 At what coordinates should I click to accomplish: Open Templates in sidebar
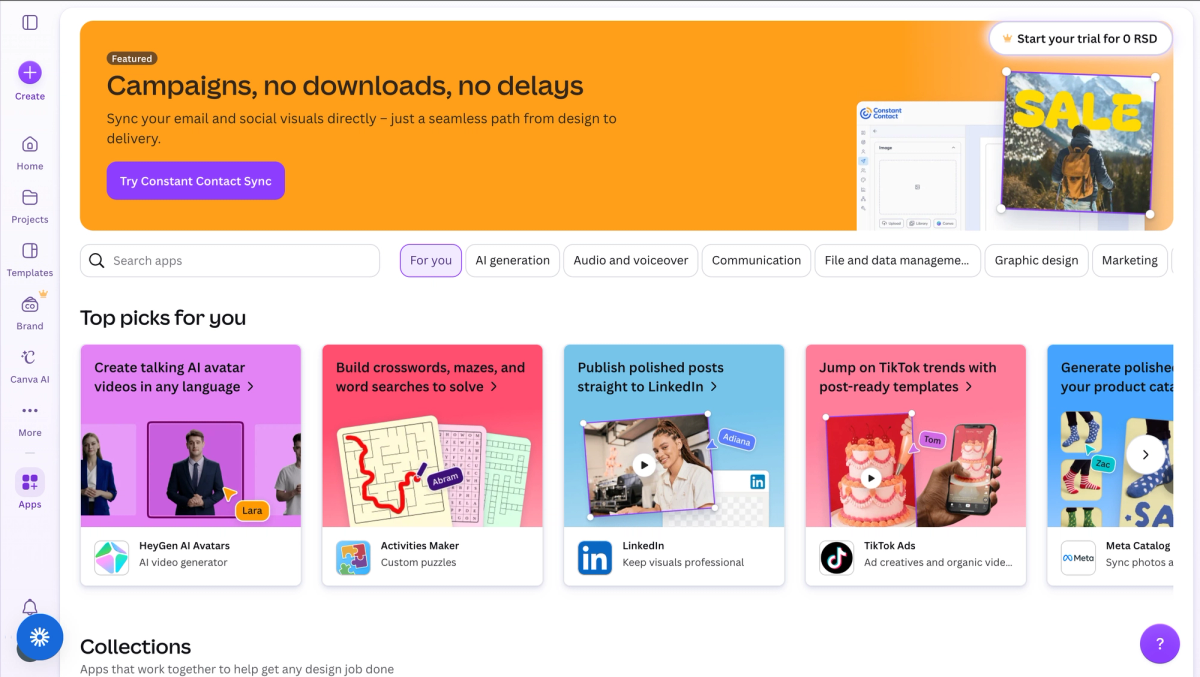click(x=30, y=259)
